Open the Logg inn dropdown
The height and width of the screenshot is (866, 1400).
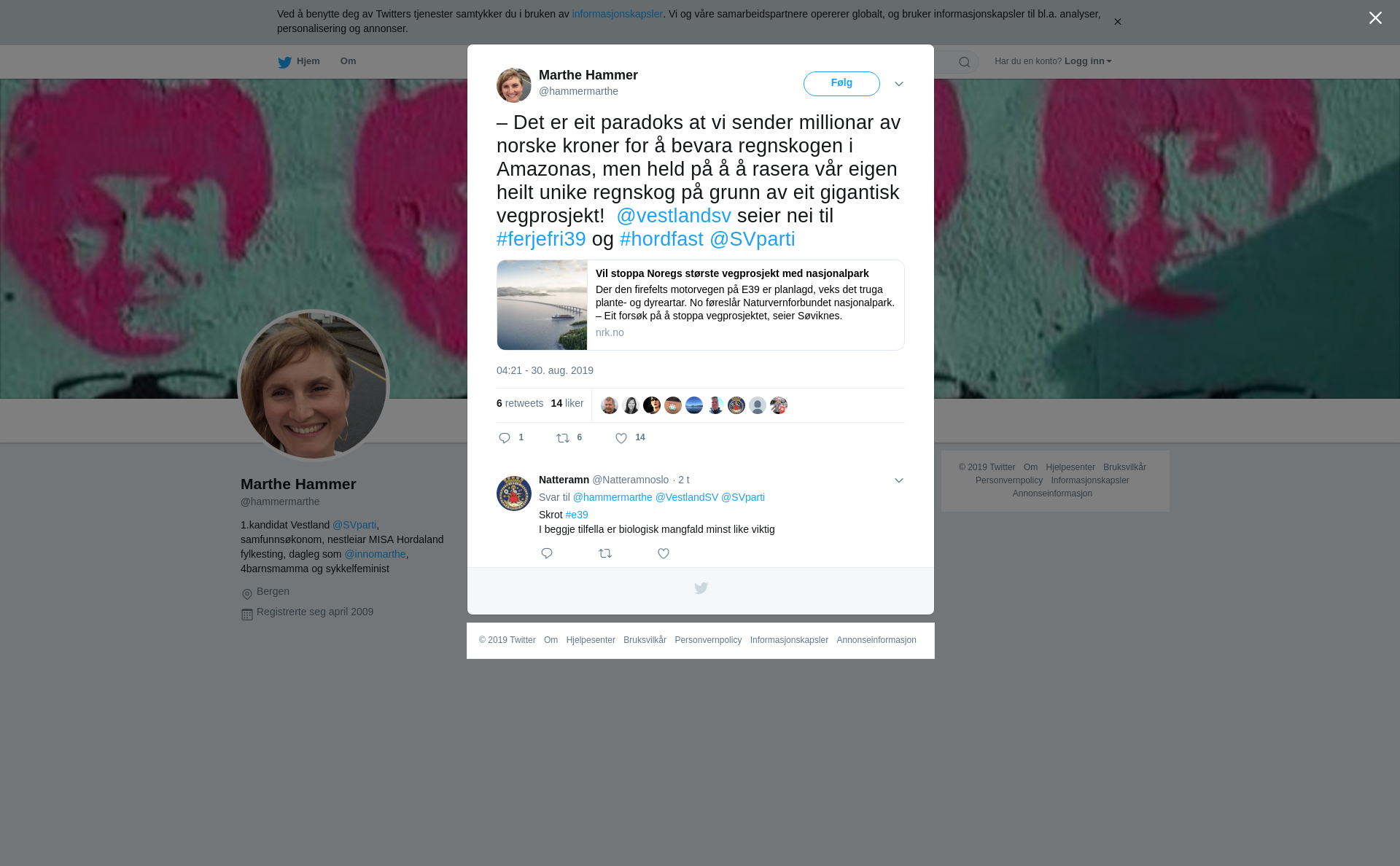[x=1088, y=61]
